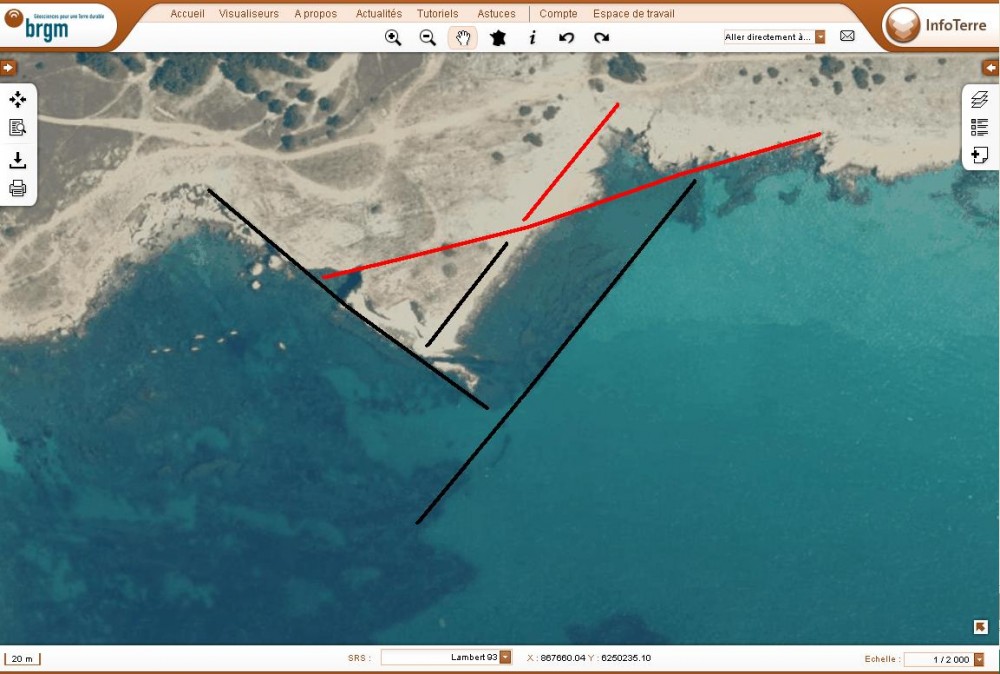This screenshot has height=674, width=1000.
Task: Expand the right side panel arrow
Action: [x=991, y=67]
